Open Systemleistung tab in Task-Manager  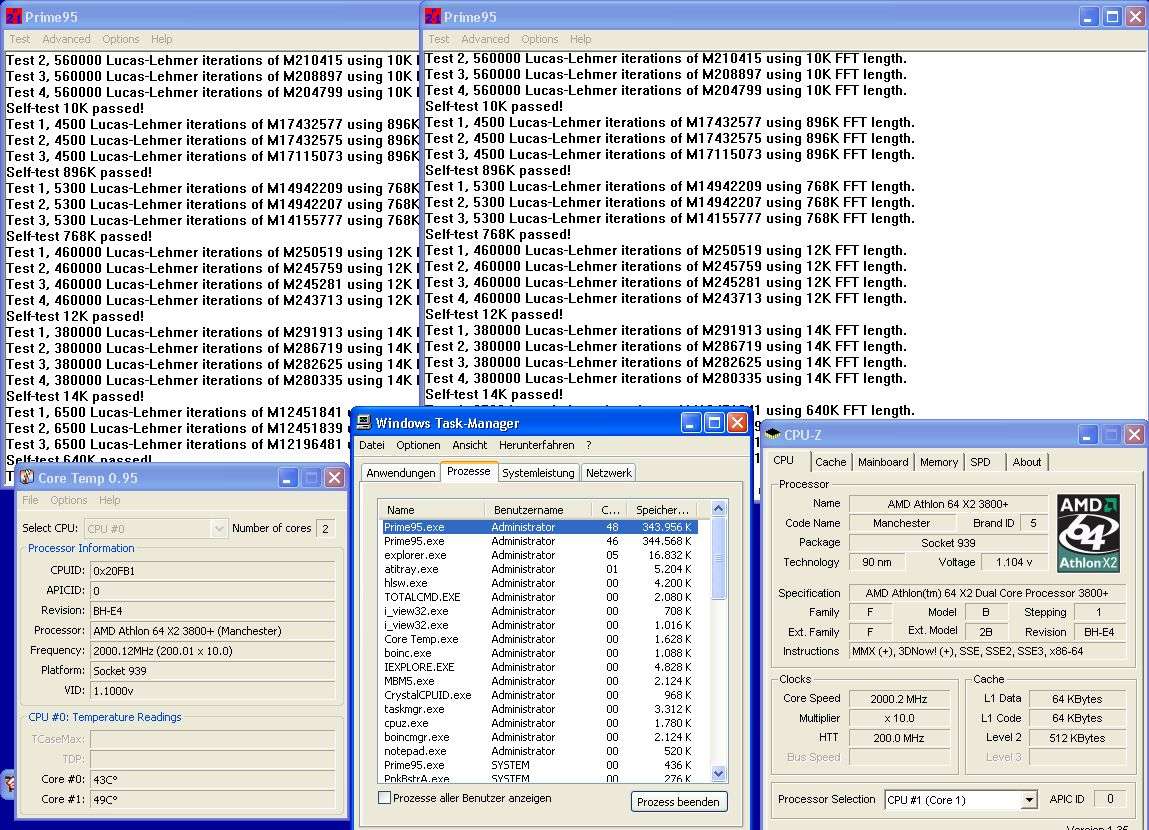[x=538, y=473]
